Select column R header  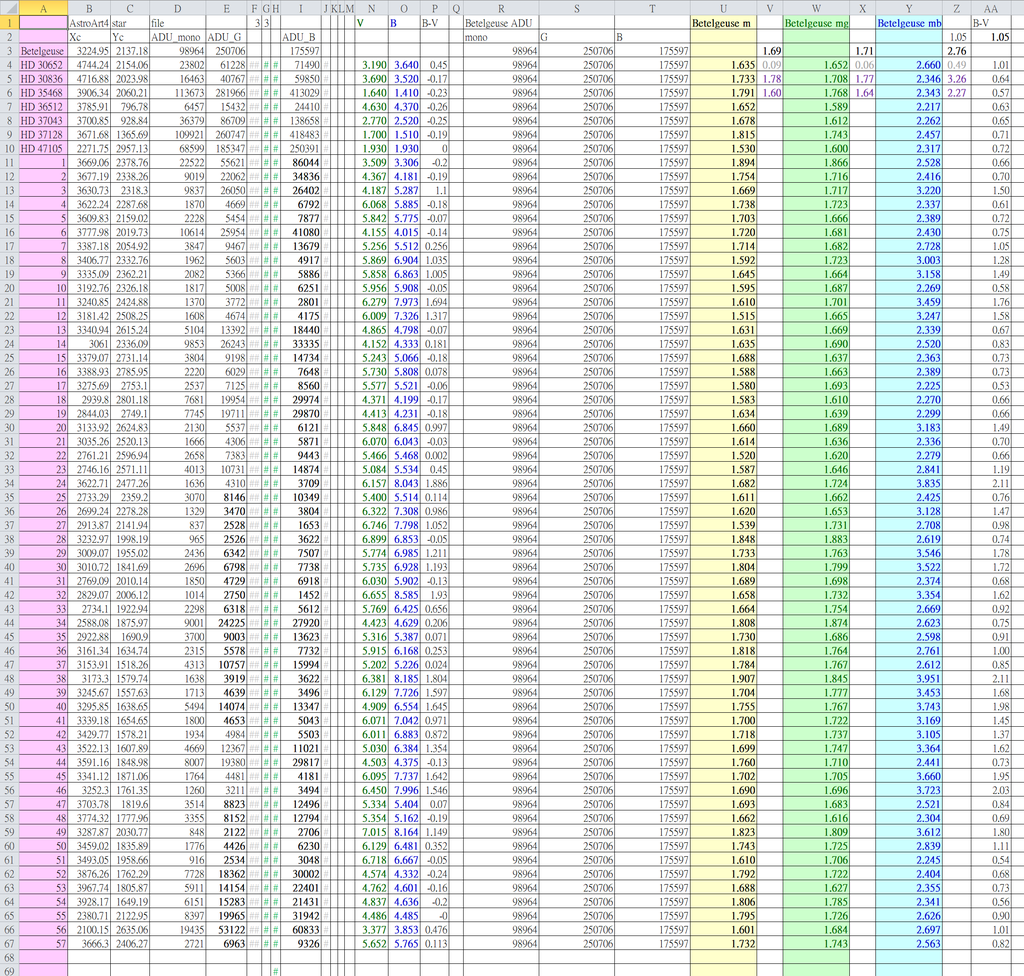pyautogui.click(x=501, y=8)
